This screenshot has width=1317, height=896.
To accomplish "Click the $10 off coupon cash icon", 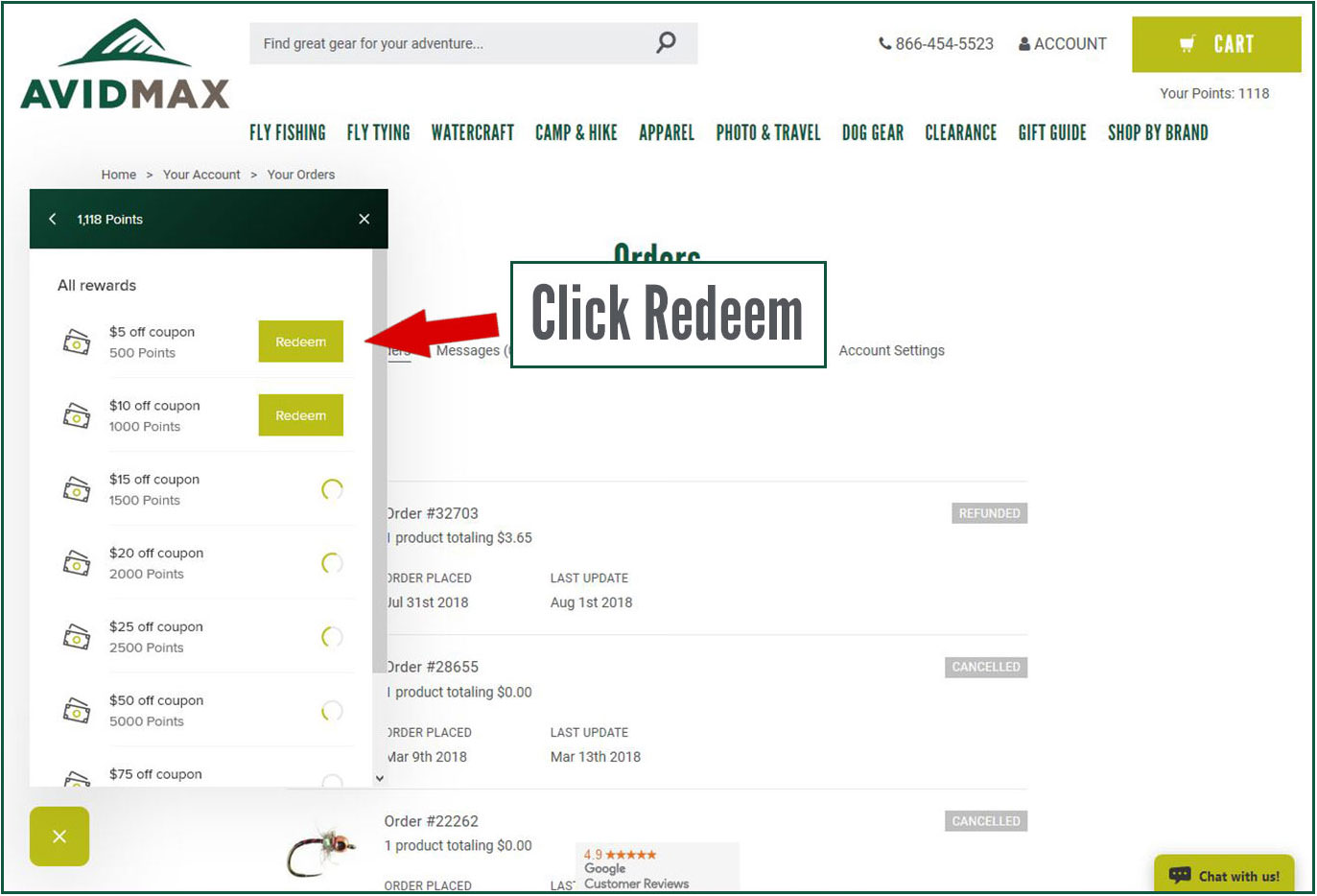I will coord(77,415).
